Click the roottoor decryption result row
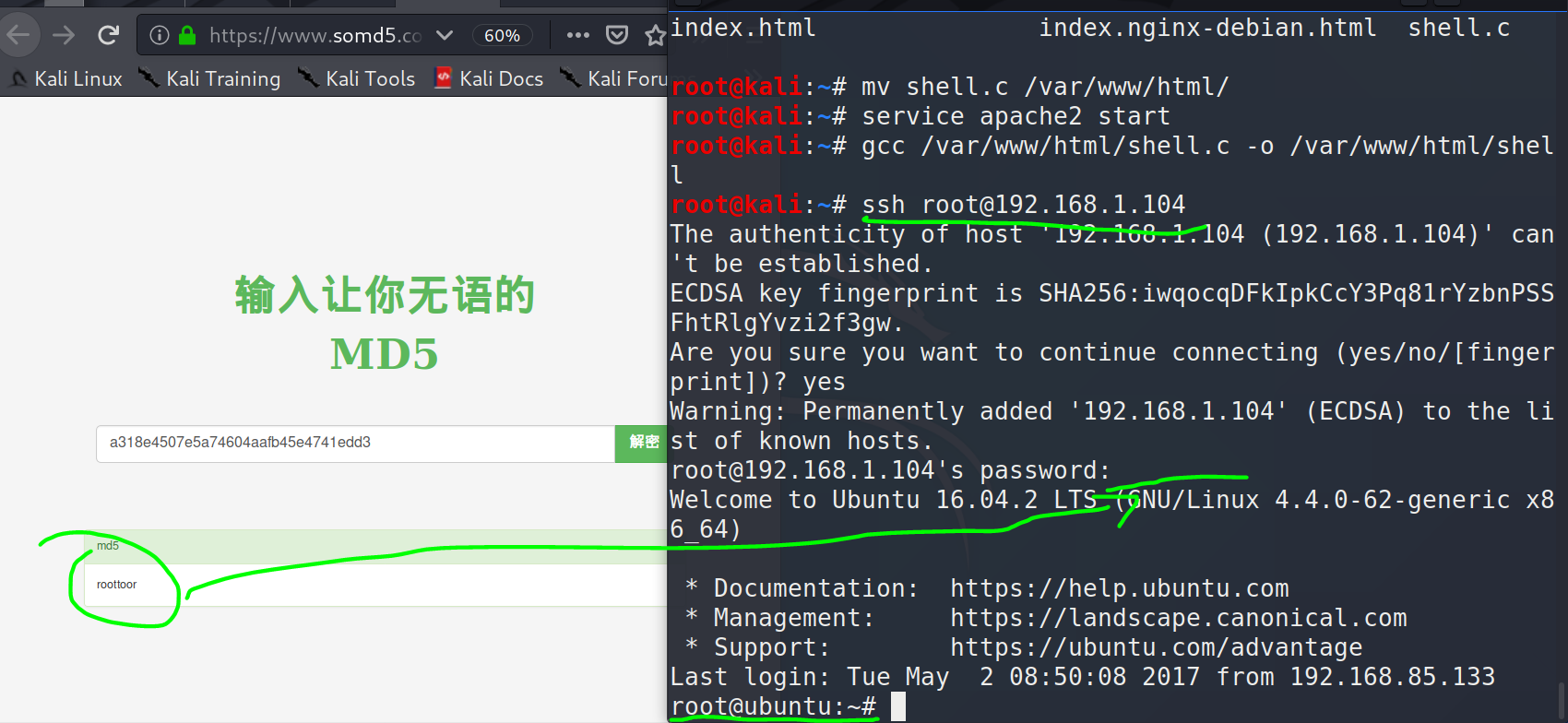Viewport: 1568px width, 723px height. click(x=369, y=585)
